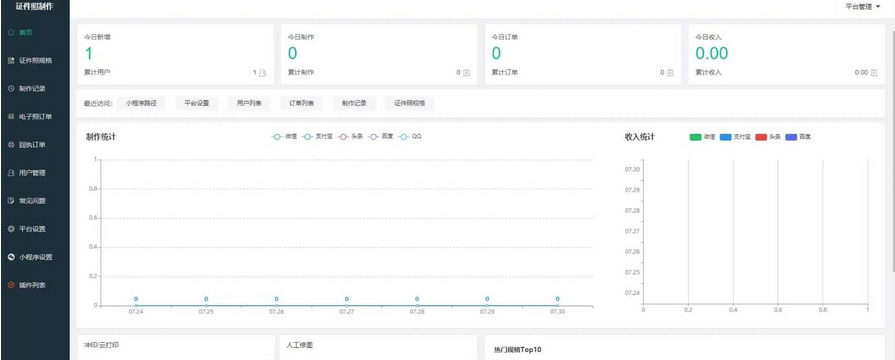Click the 平台设置 recent-visit shortcut
This screenshot has height=360, width=895.
[x=196, y=104]
